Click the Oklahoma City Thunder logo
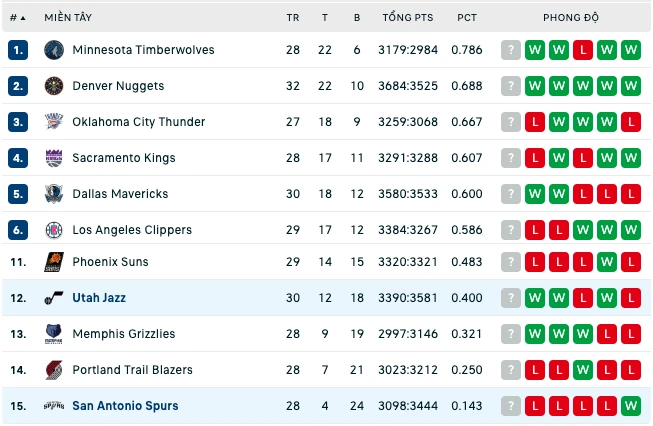 [54, 122]
